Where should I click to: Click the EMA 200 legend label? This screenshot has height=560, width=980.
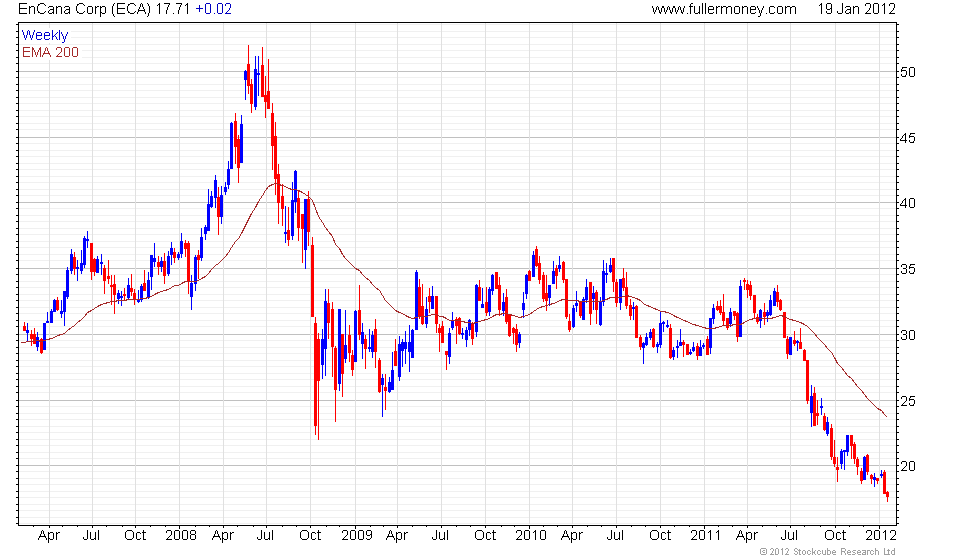pyautogui.click(x=50, y=52)
